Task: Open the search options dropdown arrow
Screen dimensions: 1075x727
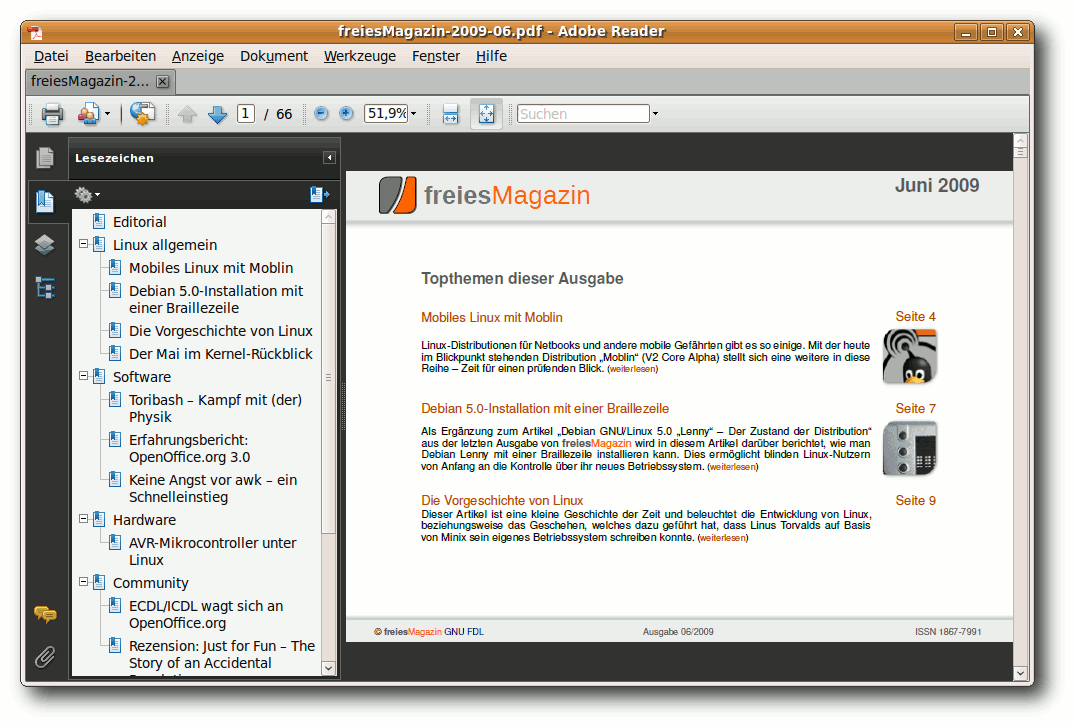Action: pyautogui.click(x=655, y=114)
